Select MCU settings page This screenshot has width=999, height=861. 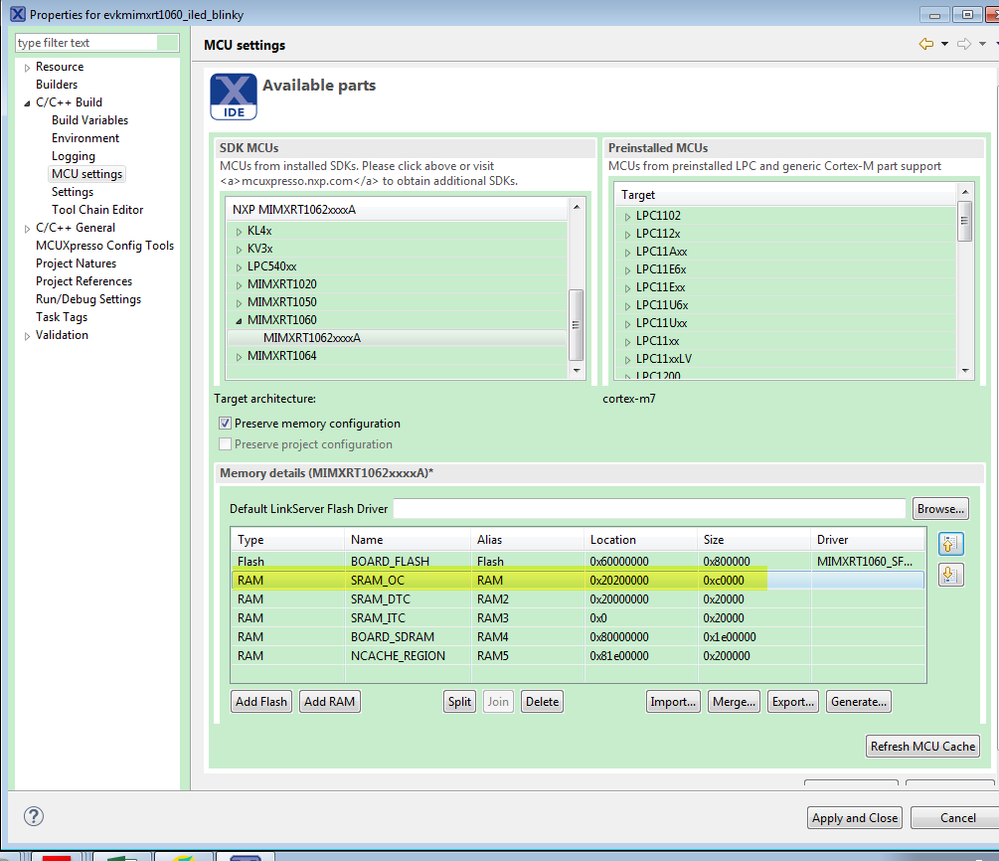pos(87,174)
